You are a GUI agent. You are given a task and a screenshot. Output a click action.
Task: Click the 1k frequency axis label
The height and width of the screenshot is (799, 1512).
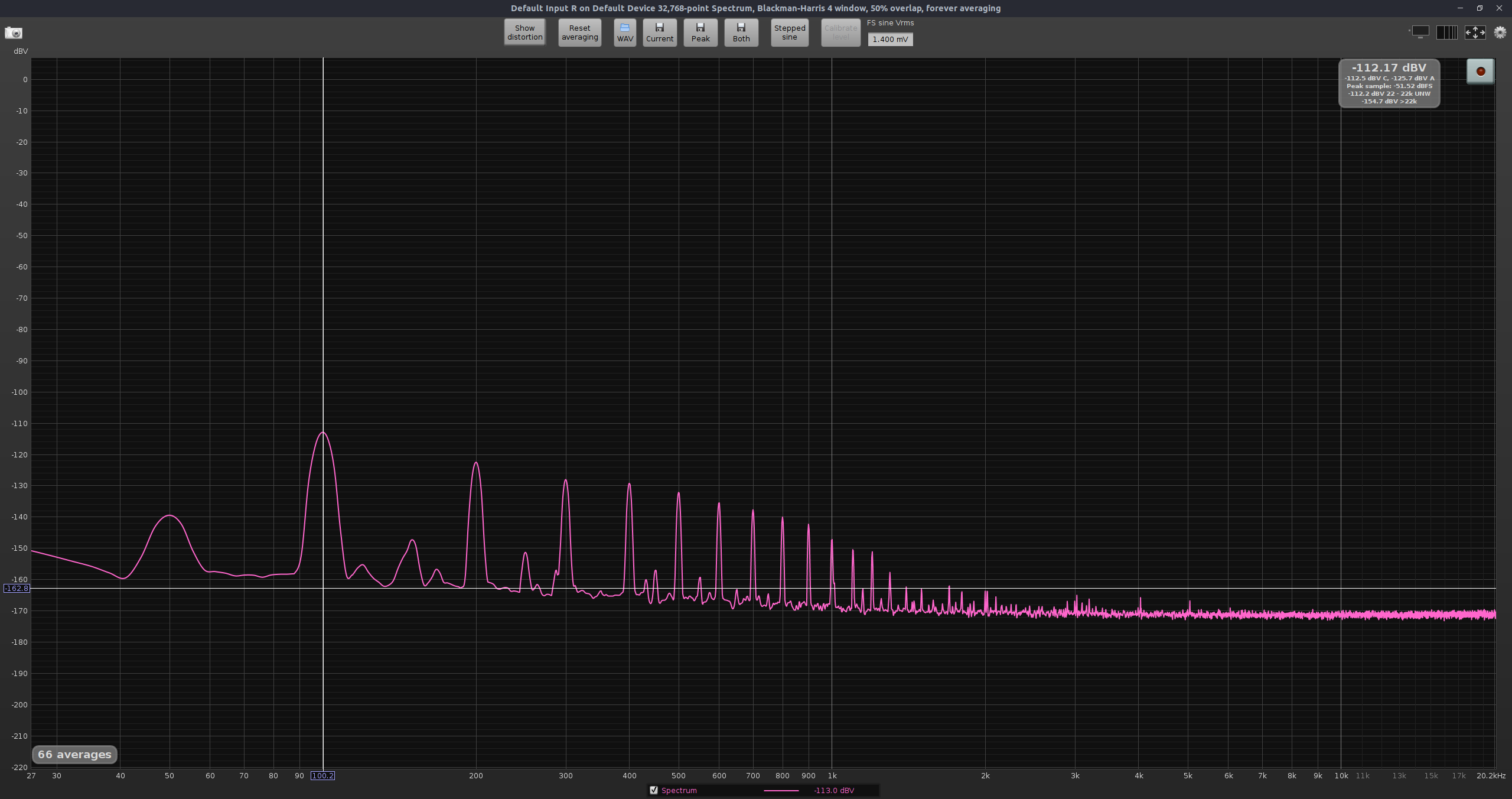[832, 775]
